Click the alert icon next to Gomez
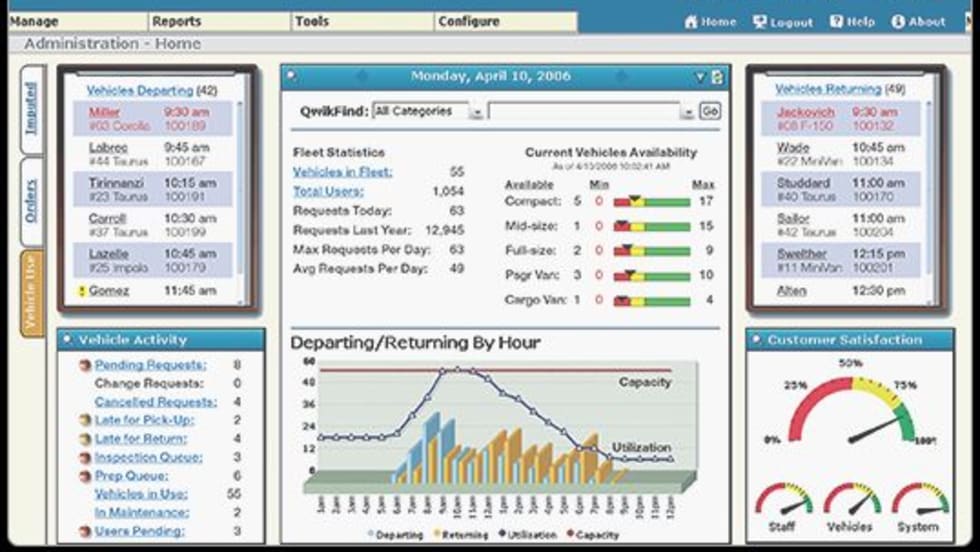Screen dimensions: 980x552 [82, 291]
